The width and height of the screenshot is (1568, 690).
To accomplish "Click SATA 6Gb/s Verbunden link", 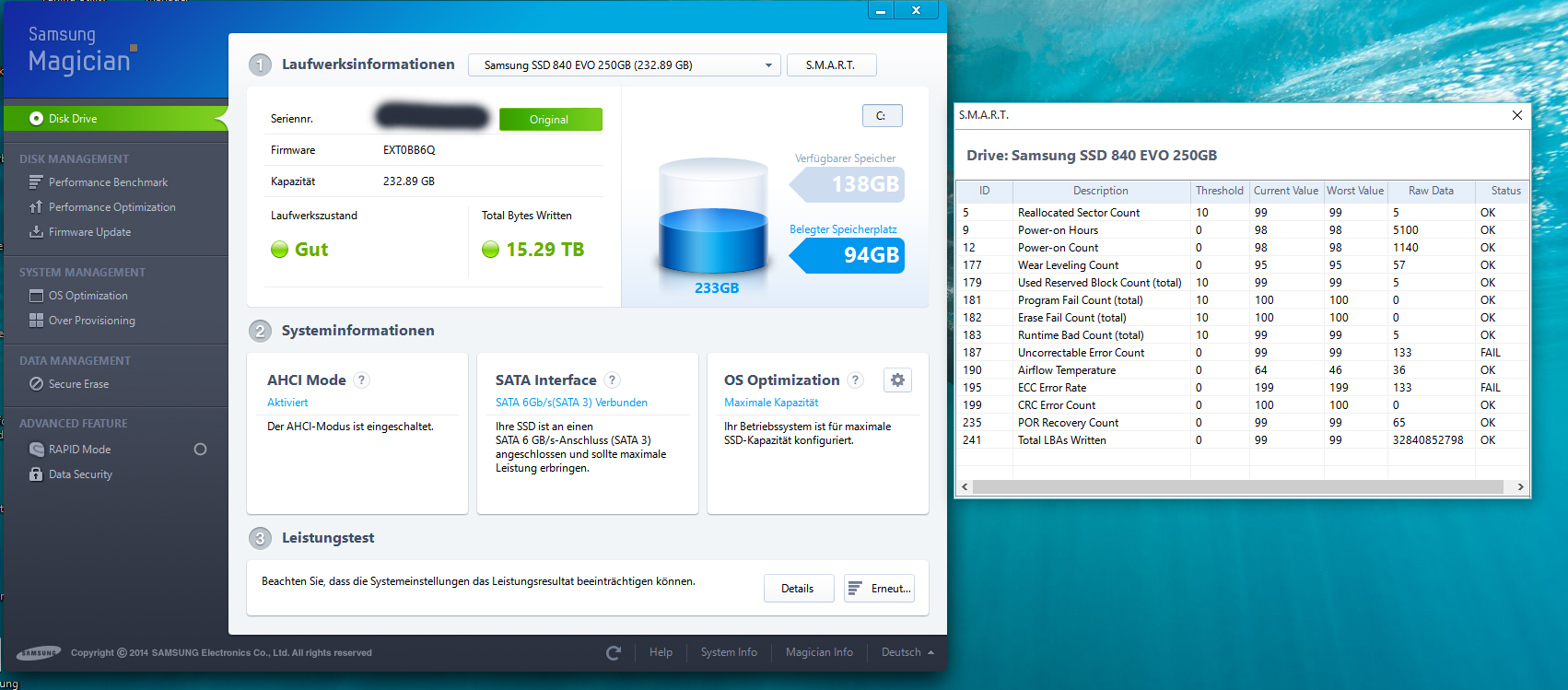I will [x=571, y=403].
